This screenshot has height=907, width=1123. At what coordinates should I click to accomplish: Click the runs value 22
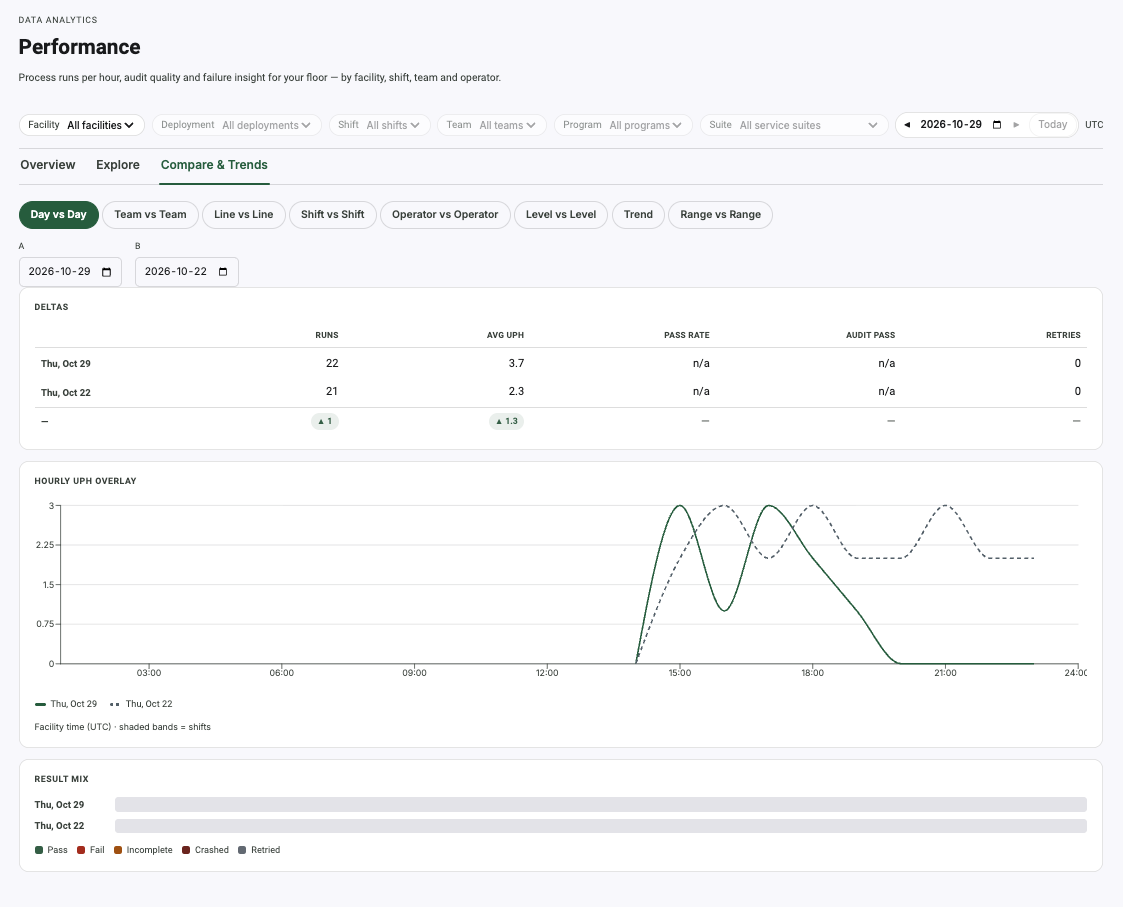(332, 363)
